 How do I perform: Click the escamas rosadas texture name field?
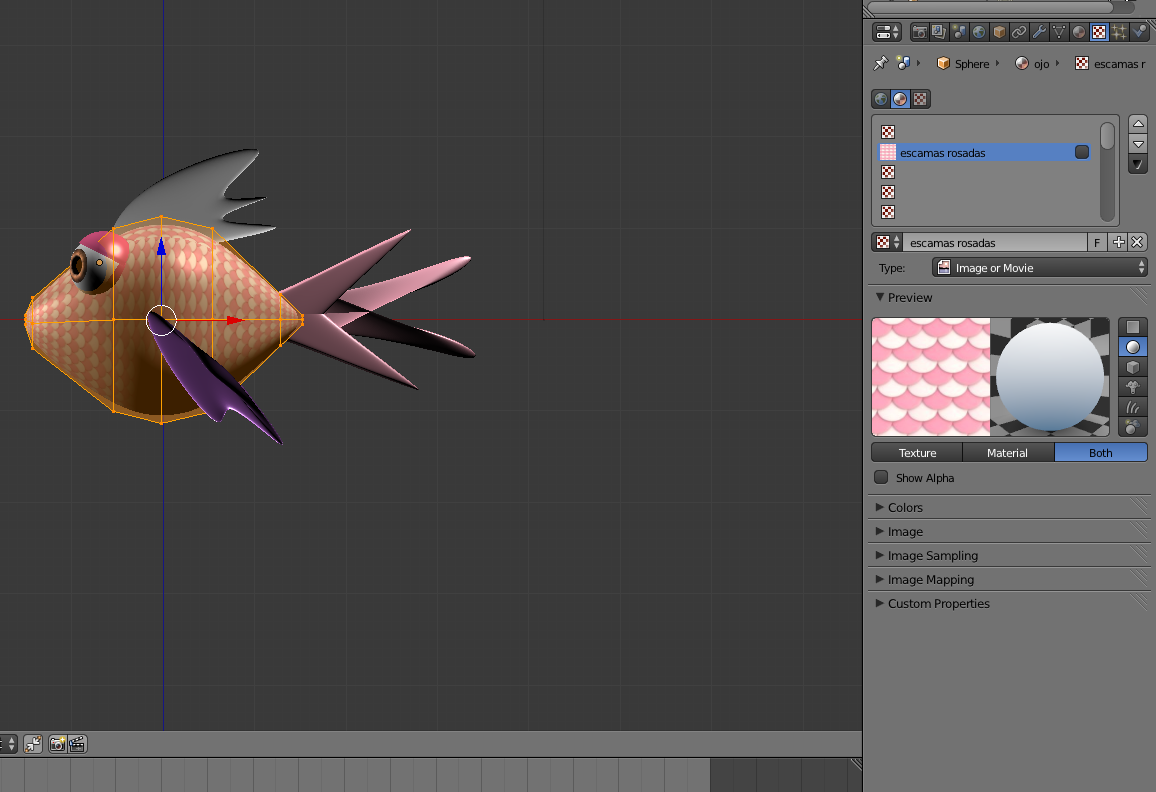[x=995, y=242]
